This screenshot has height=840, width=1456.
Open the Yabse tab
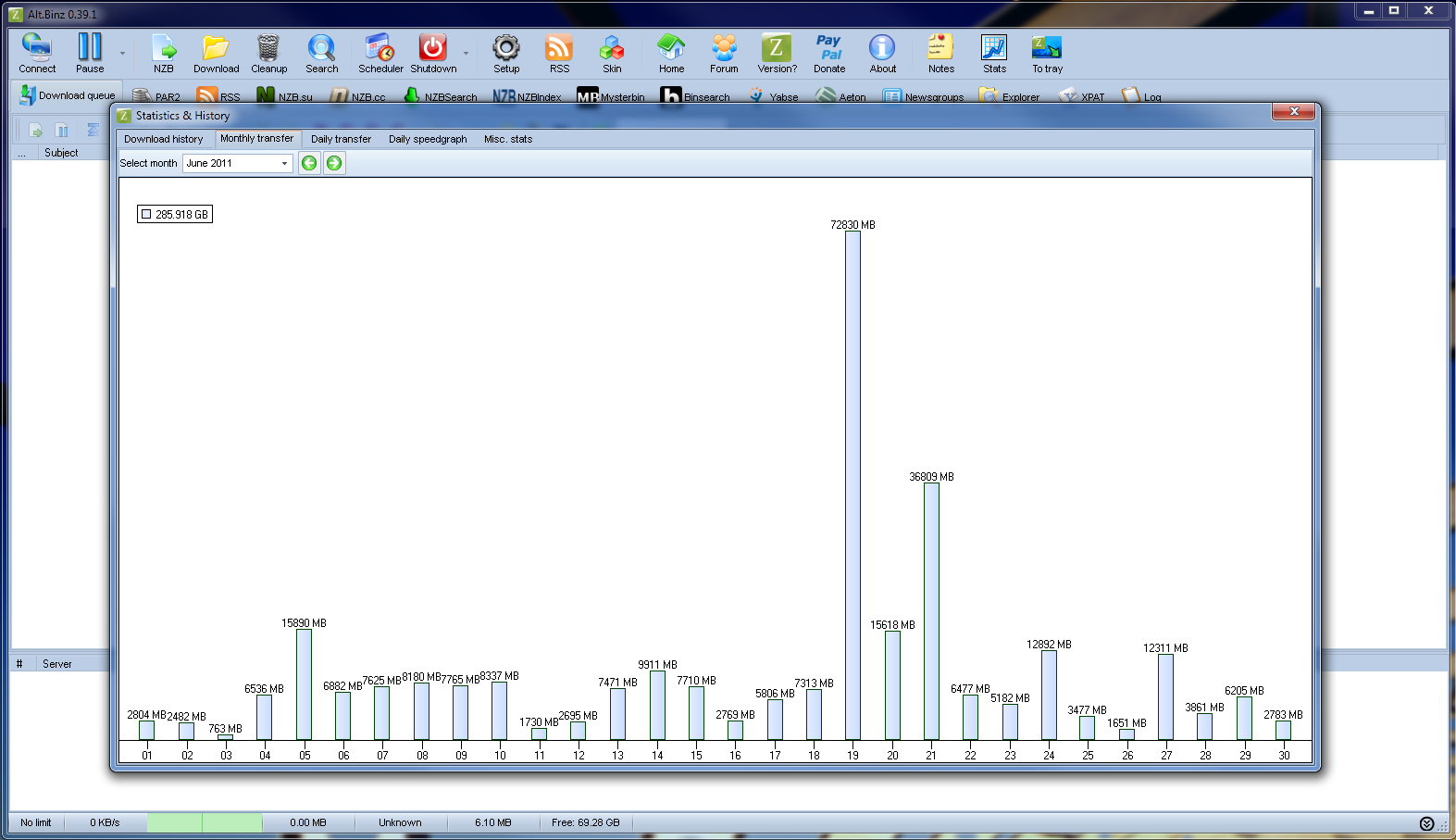point(773,96)
